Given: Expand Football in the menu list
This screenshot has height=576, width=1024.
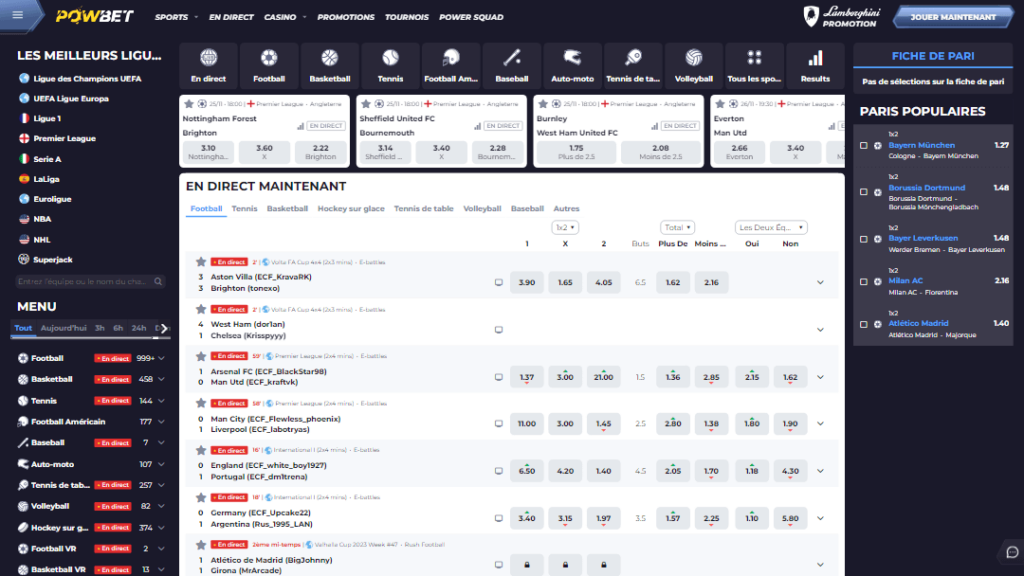Looking at the screenshot, I should tap(161, 359).
